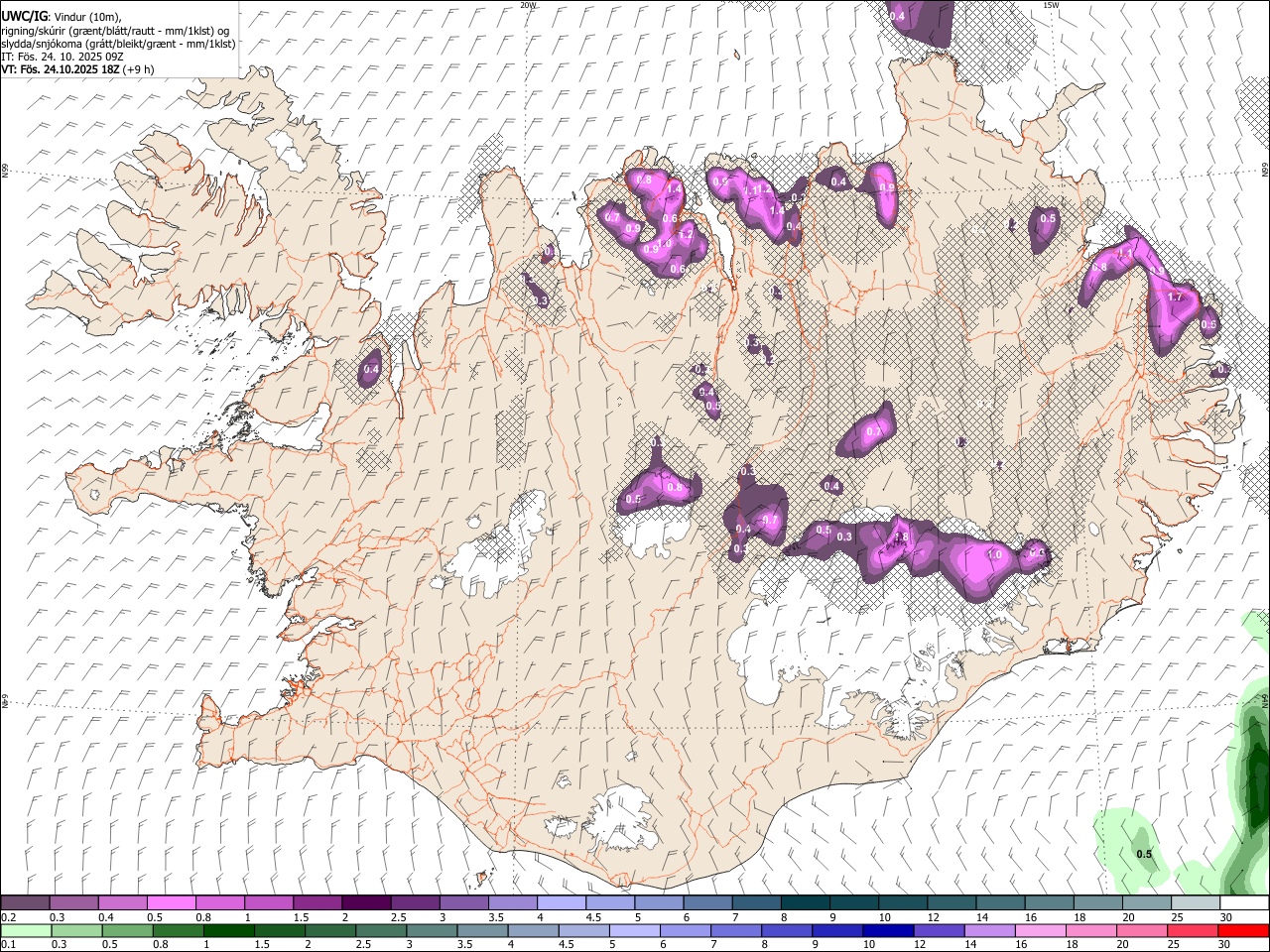Click the 'IT: Fös. 24. 10. 2025 09Z' line

[63, 57]
